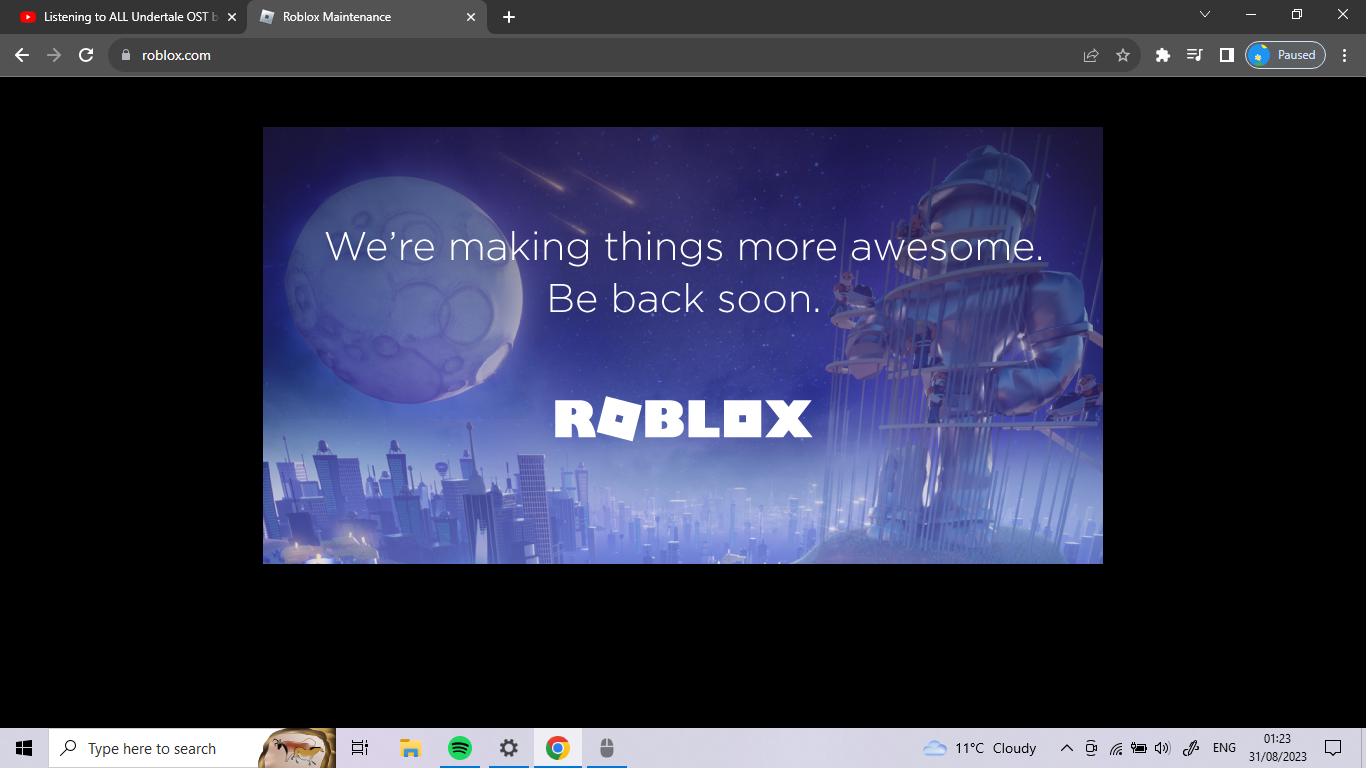
Task: Open the Windows Start menu
Action: 24,748
